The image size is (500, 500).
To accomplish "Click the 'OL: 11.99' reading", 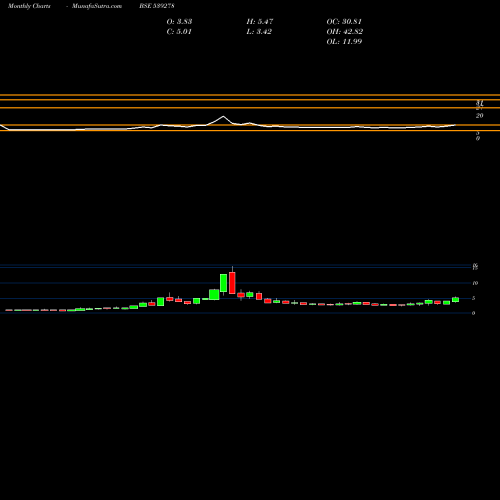I will click(x=344, y=41).
